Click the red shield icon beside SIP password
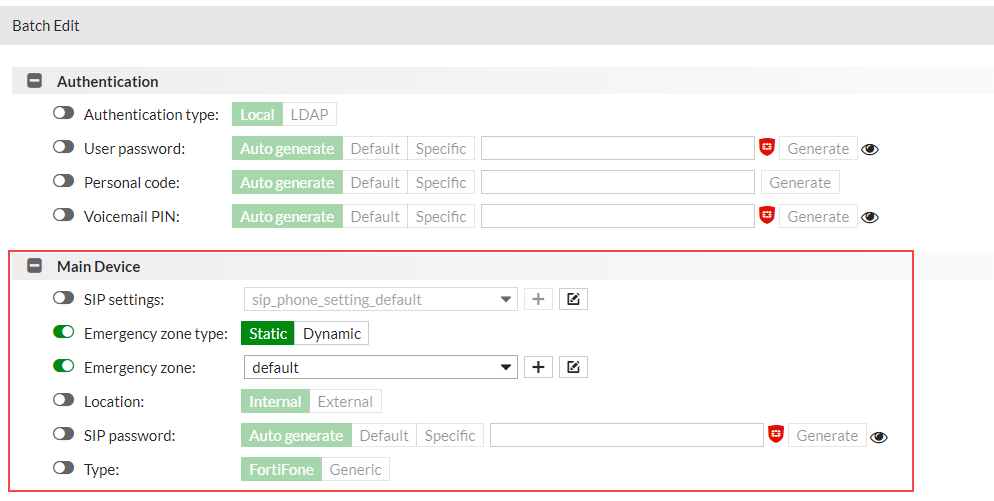994x501 pixels. coord(776,435)
